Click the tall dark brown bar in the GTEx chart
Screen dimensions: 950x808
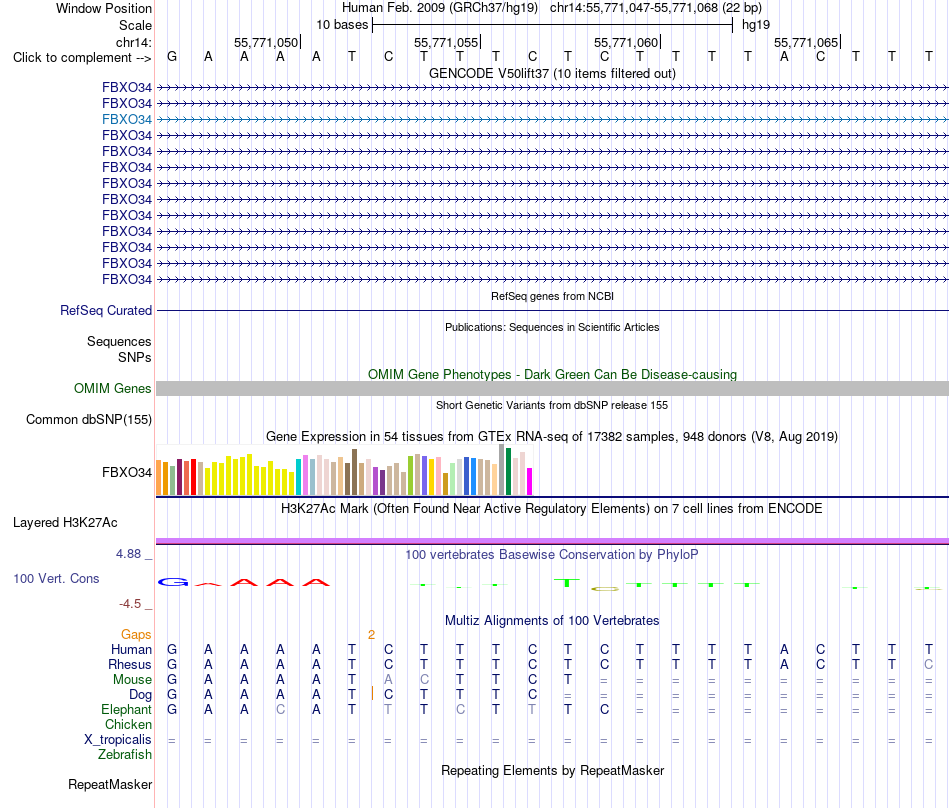pos(354,472)
